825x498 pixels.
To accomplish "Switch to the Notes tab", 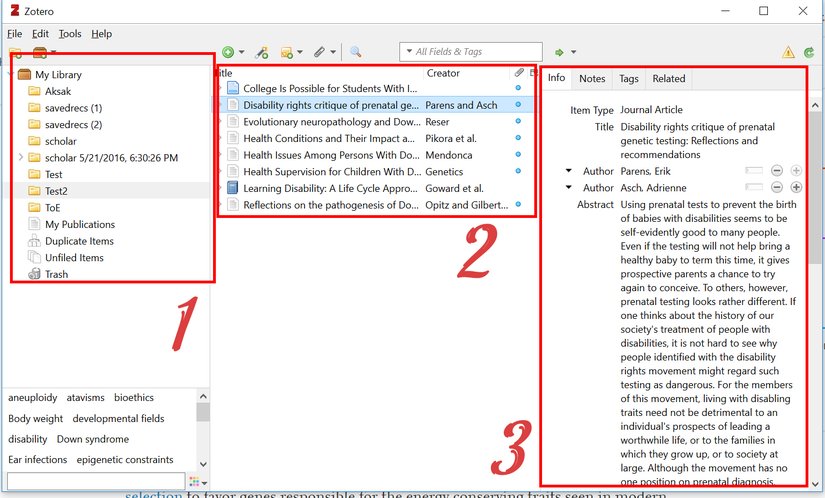I will point(592,78).
